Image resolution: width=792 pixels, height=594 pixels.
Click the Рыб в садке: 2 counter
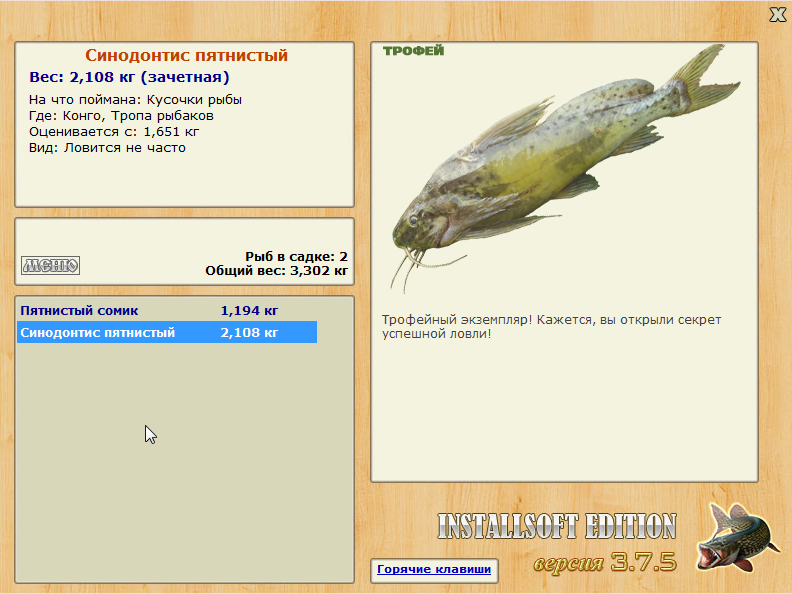pos(296,257)
